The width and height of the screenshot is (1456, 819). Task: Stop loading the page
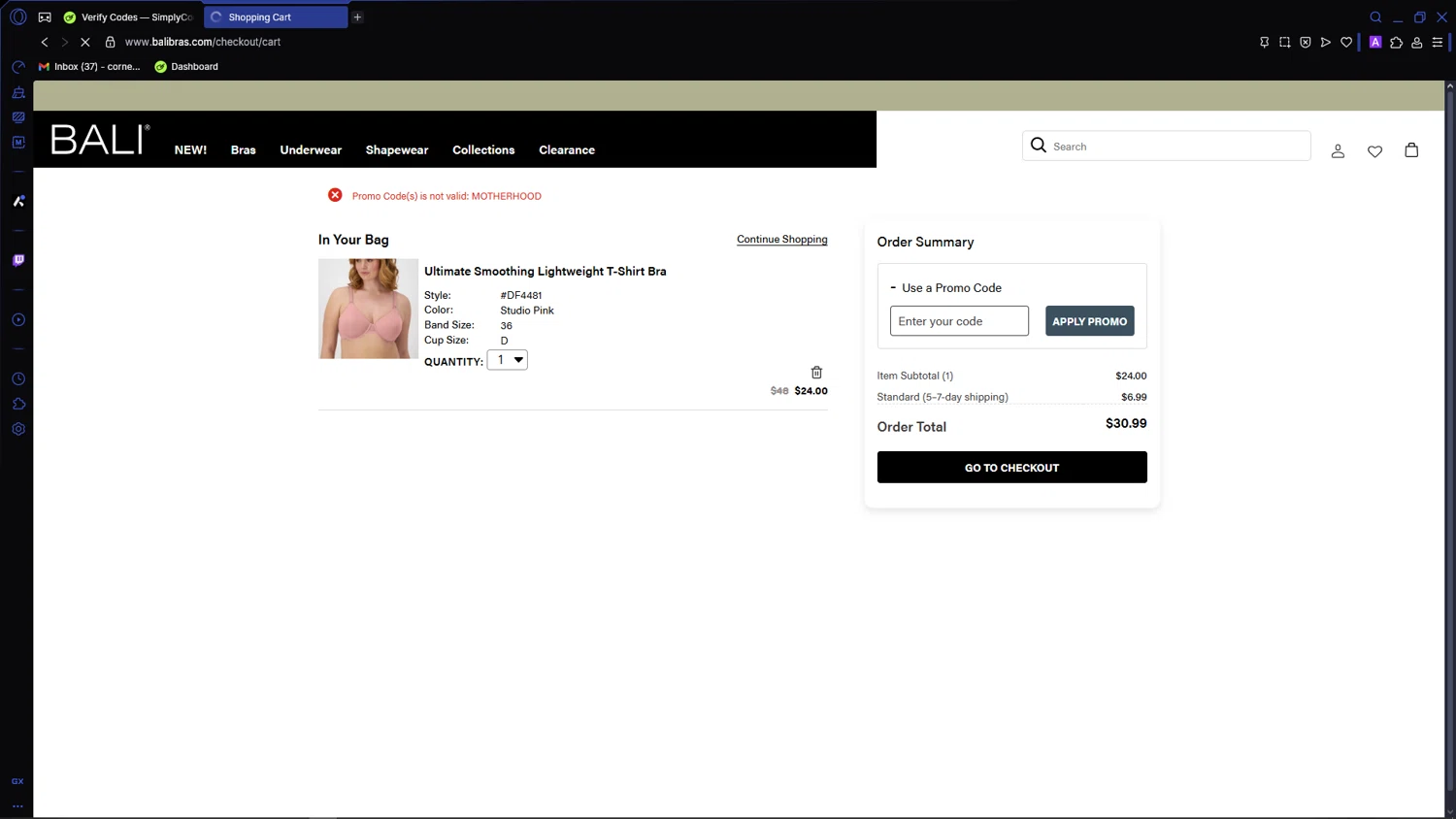[x=85, y=42]
